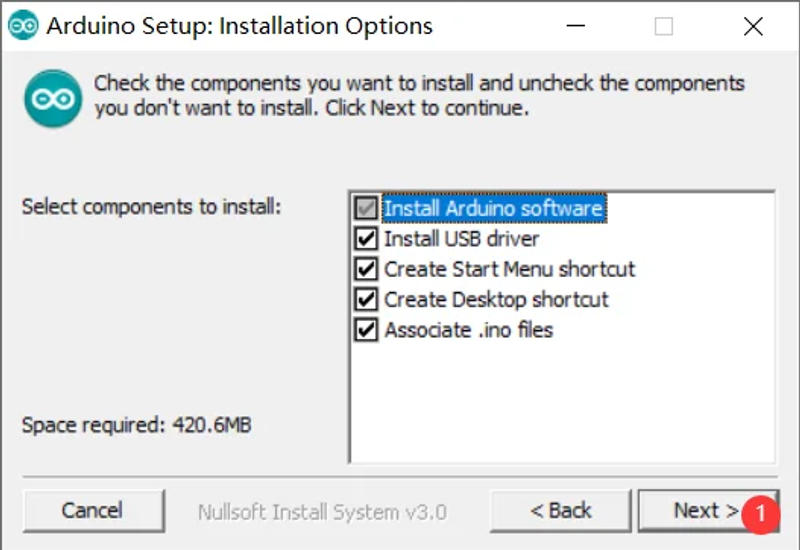Toggle the Create Start Menu shortcut checkbox

tap(367, 269)
